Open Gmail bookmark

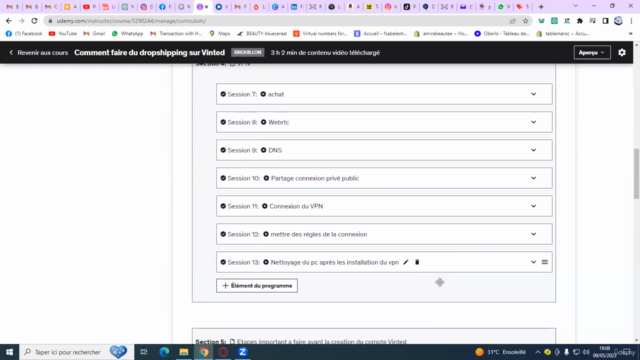tap(94, 33)
